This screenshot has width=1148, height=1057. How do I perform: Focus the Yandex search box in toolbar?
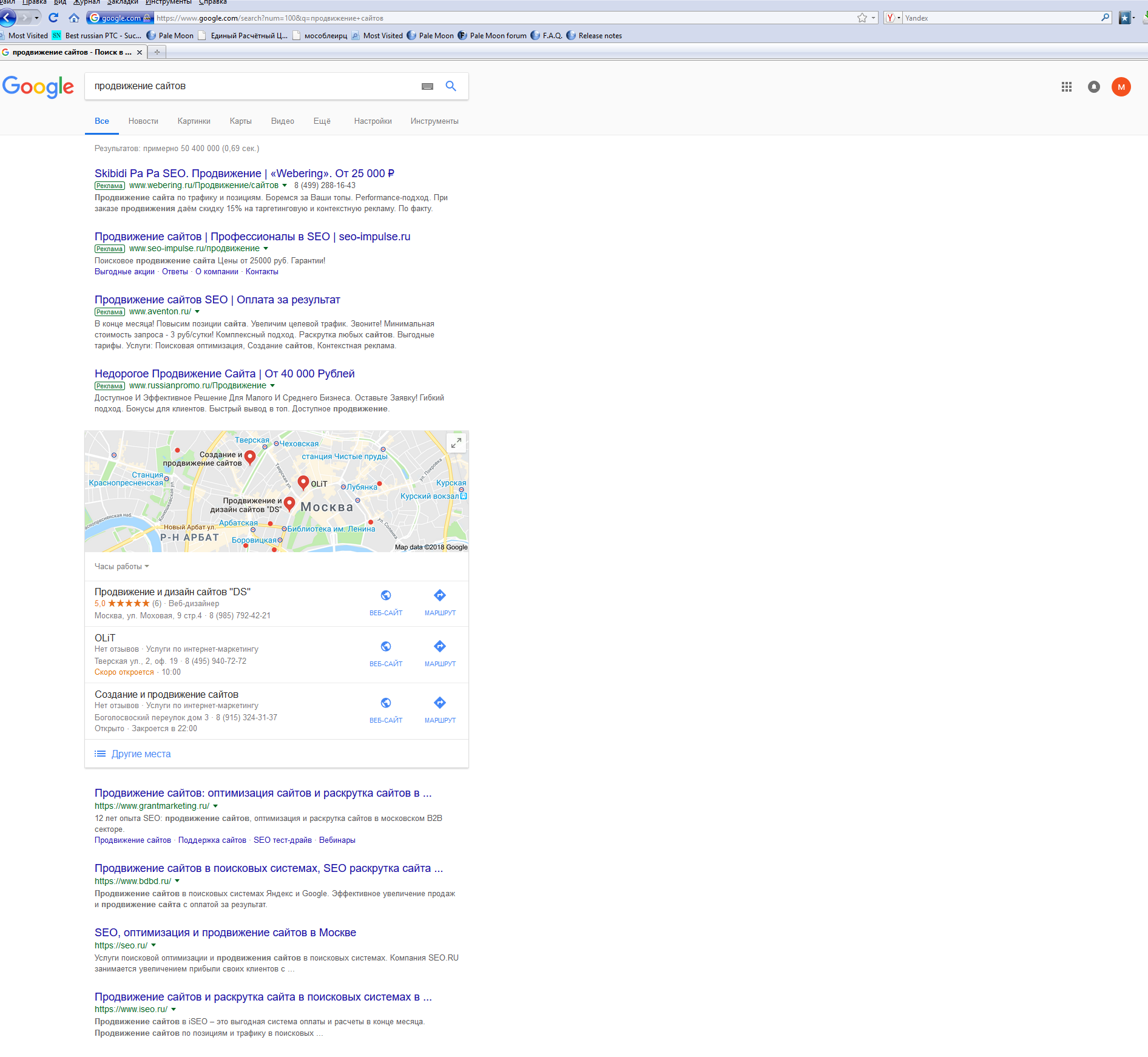(1001, 18)
